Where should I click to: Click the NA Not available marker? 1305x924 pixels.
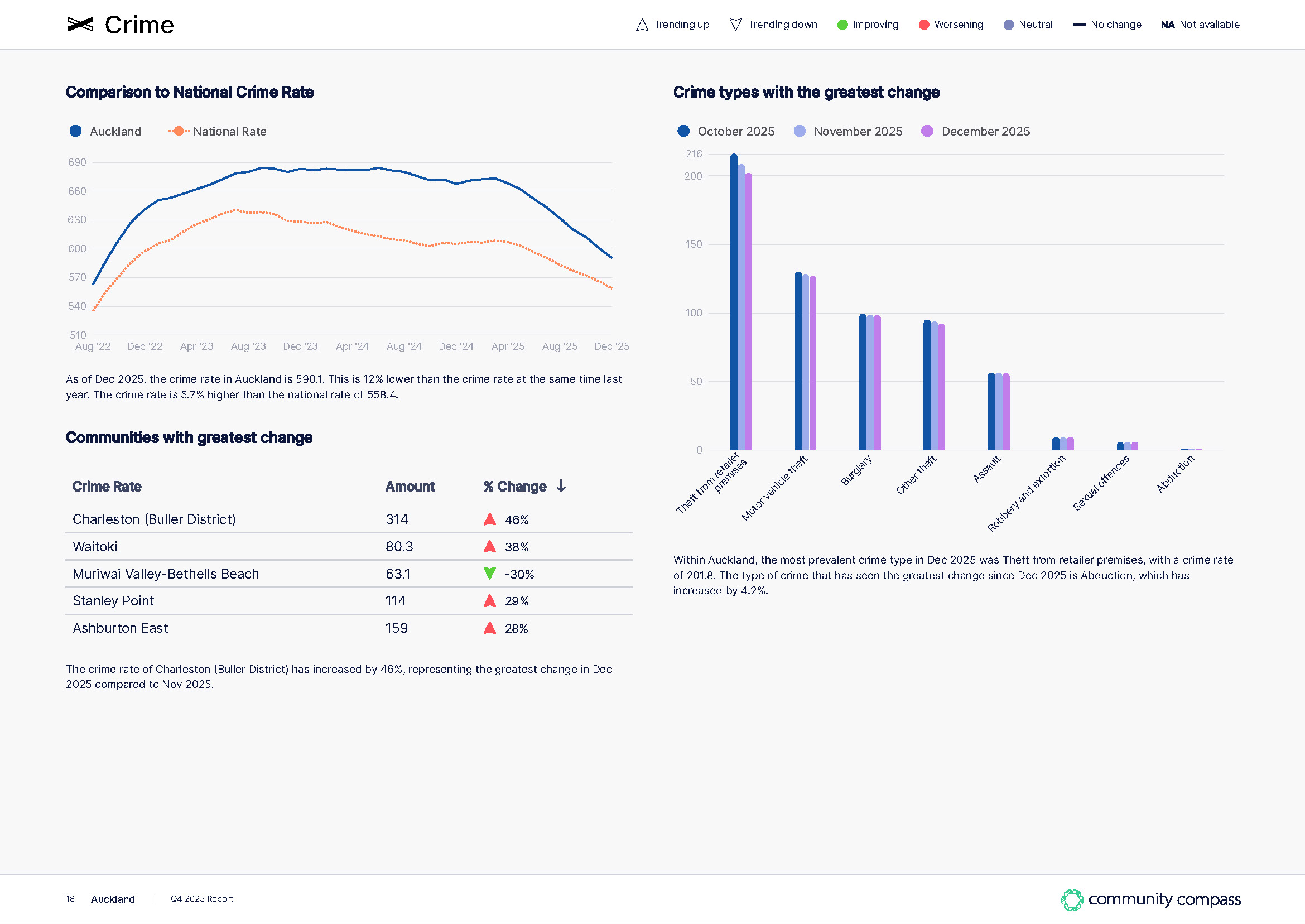tap(1167, 25)
